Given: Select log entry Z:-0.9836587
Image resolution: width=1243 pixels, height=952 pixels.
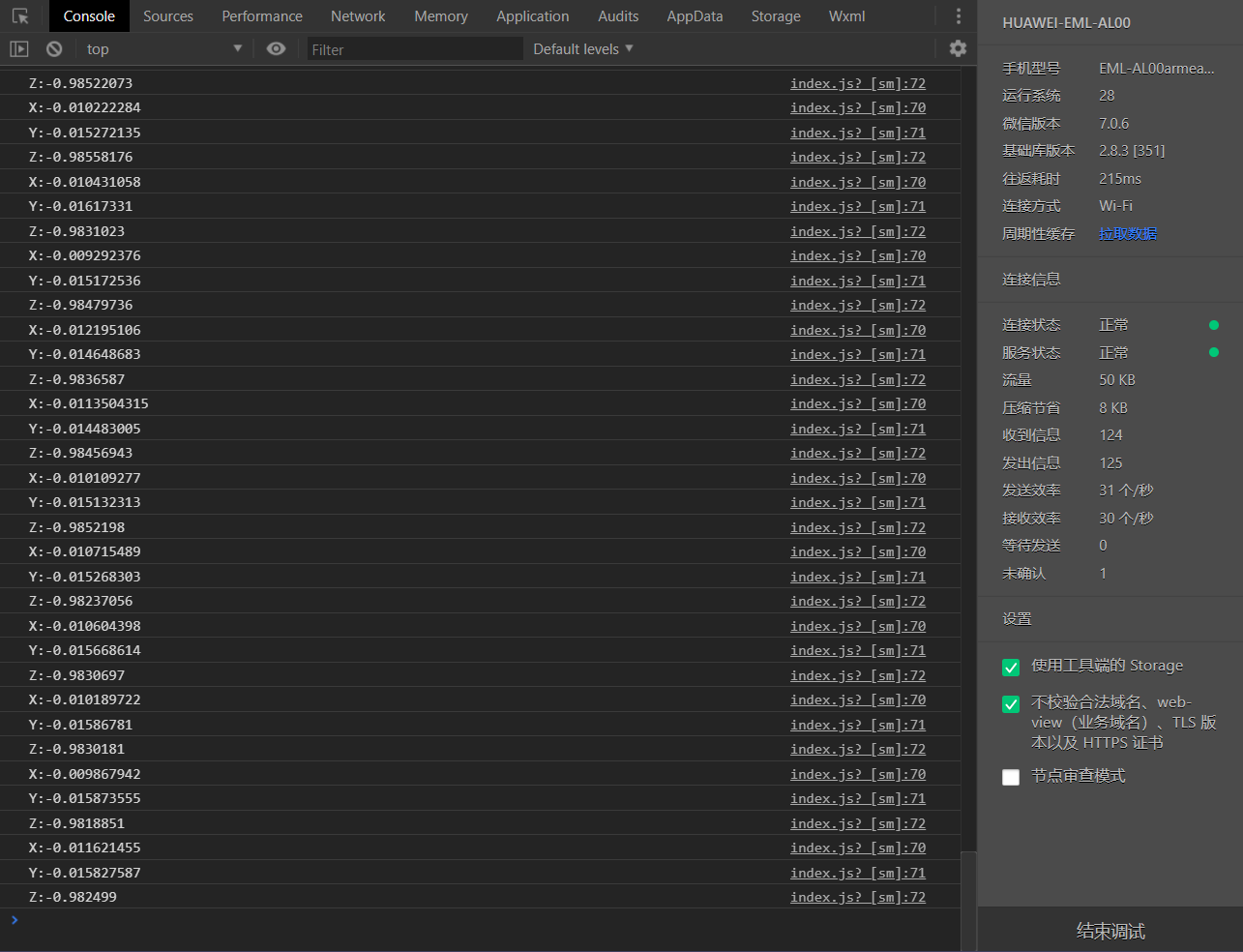Looking at the screenshot, I should click(x=76, y=379).
